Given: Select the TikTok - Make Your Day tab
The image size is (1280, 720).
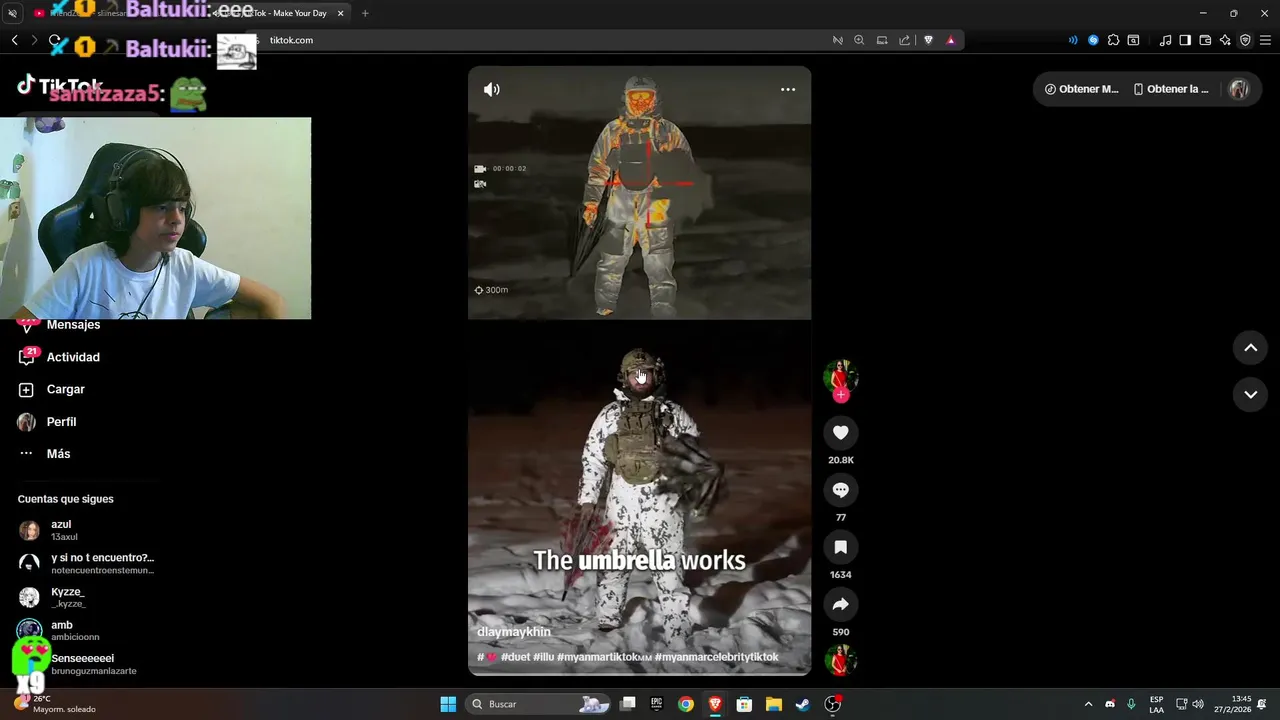Looking at the screenshot, I should tap(280, 13).
